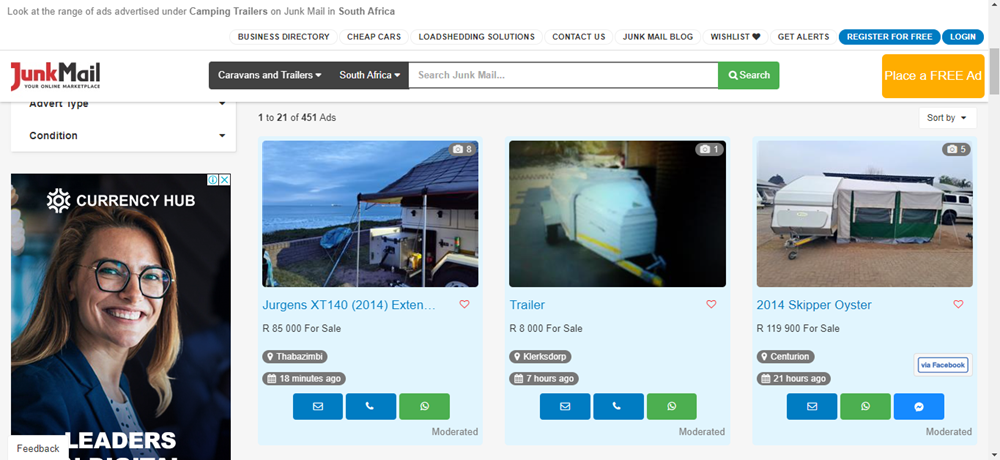This screenshot has height=460, width=1000.
Task: Click the R 85 000 For Sale price
Action: (302, 329)
